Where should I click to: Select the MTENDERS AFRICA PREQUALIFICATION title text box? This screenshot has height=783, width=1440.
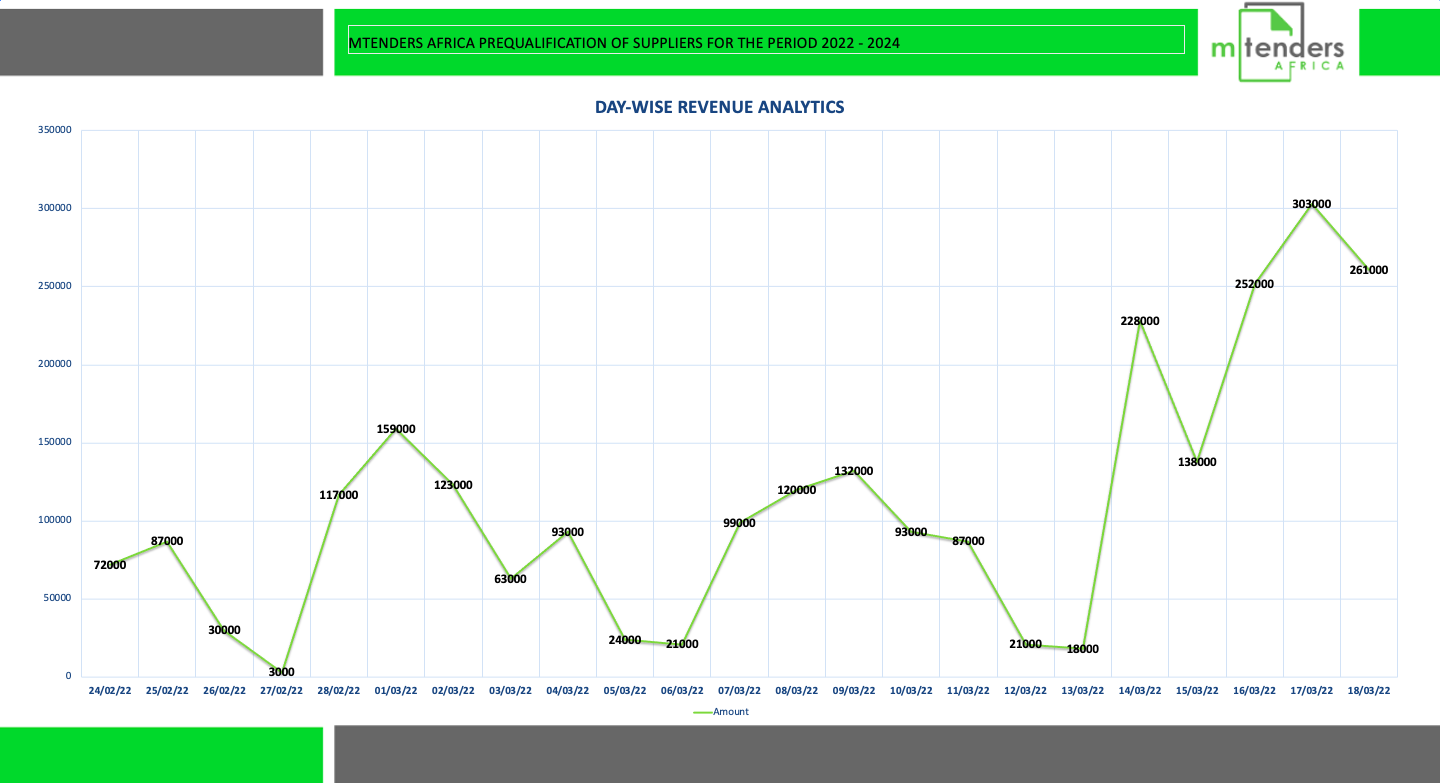[x=766, y=40]
